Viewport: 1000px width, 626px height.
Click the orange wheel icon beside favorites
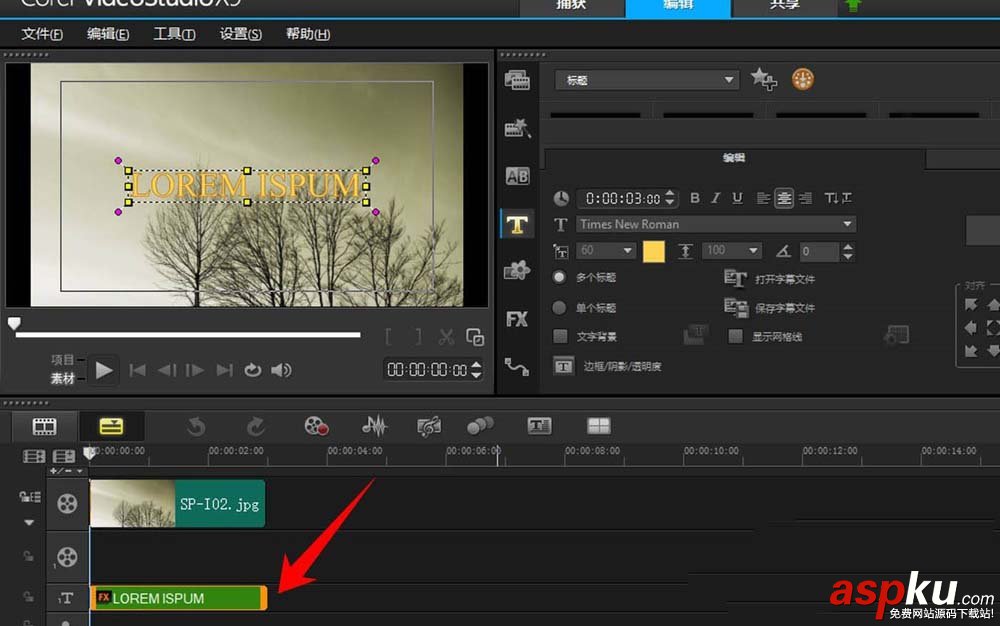(x=803, y=80)
